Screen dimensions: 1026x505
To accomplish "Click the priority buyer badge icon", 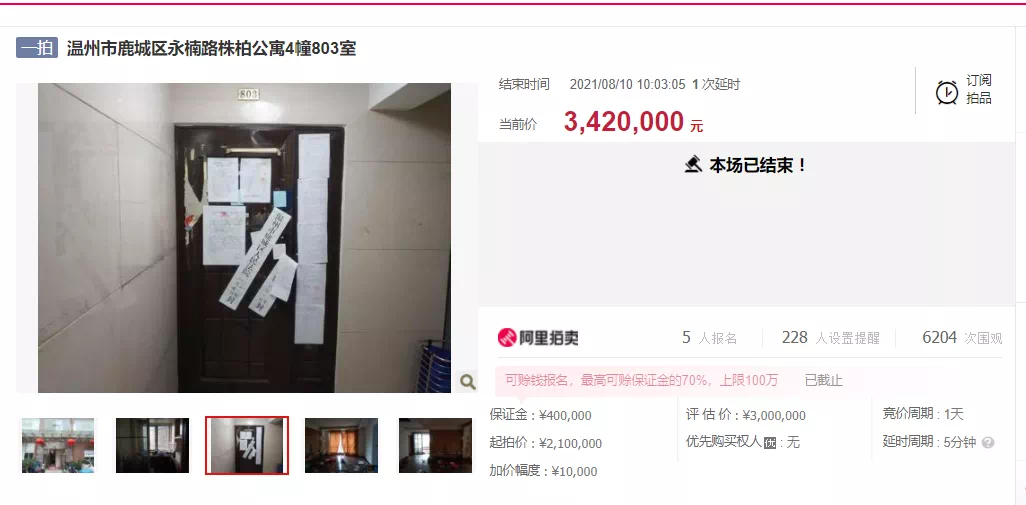I will [770, 444].
